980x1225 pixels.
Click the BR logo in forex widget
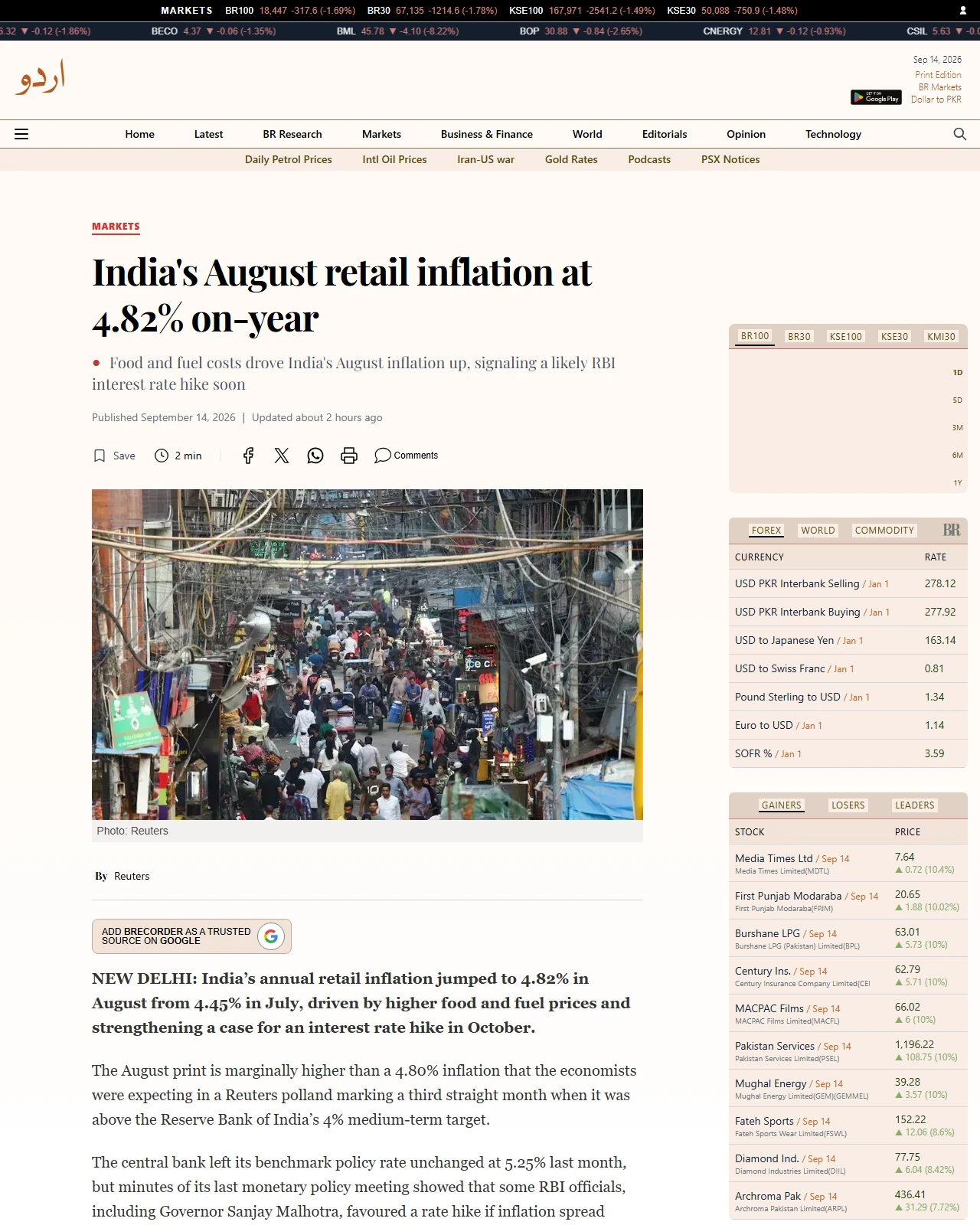(952, 530)
